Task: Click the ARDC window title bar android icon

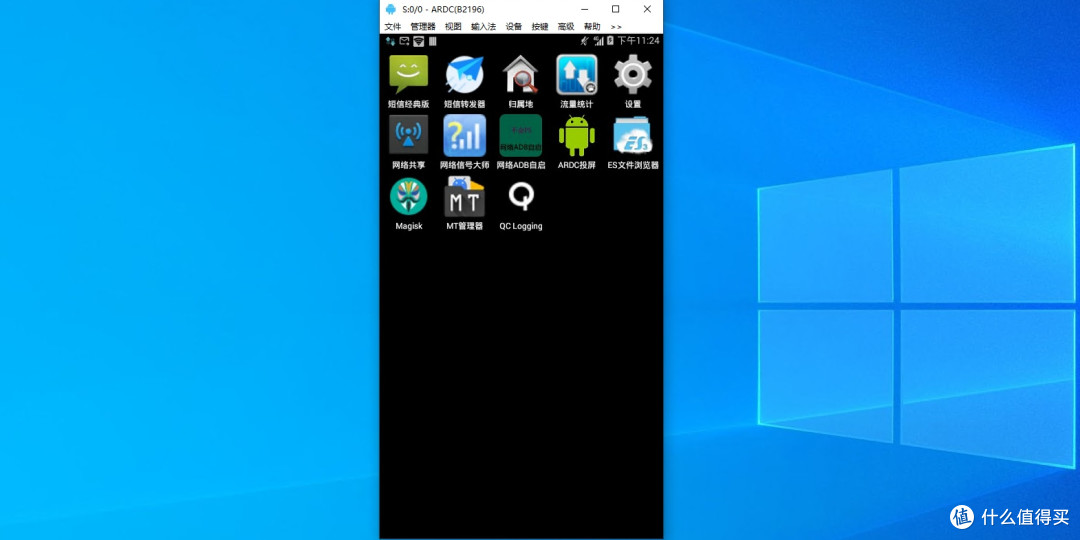Action: [x=391, y=9]
